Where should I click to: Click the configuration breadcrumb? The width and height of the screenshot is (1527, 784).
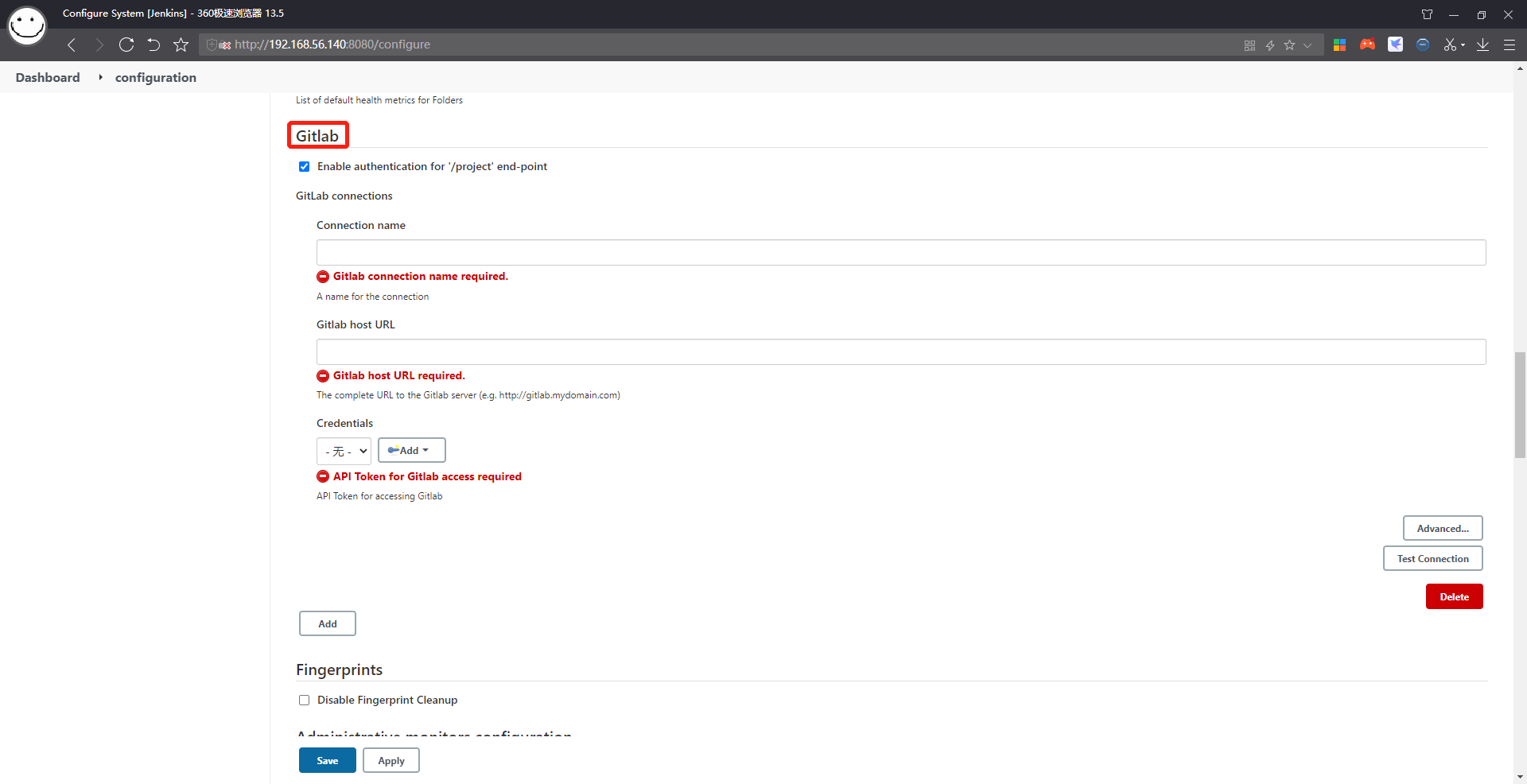pos(156,77)
